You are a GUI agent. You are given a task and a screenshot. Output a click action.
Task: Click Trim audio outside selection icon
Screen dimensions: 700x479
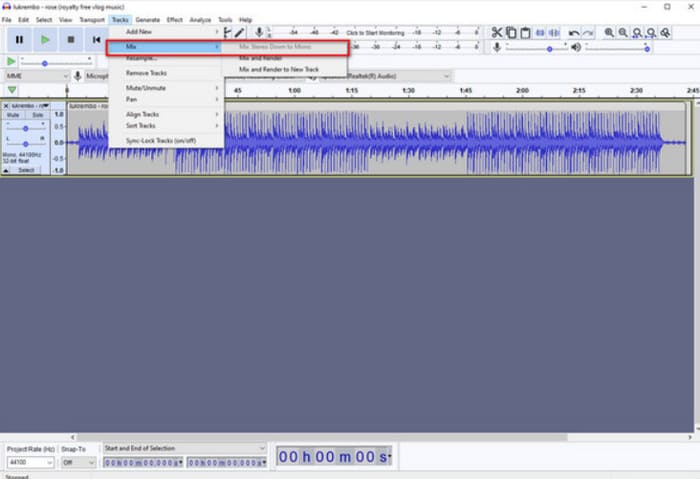[540, 33]
